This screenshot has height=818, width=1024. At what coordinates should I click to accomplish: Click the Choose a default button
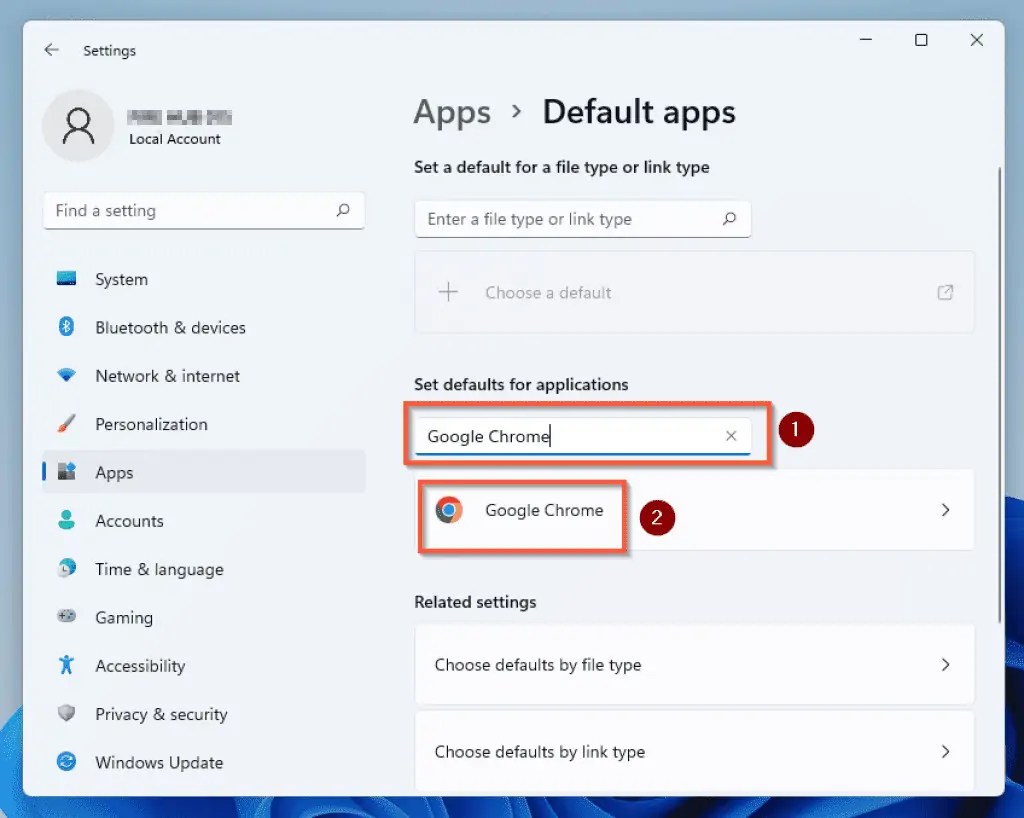click(694, 292)
